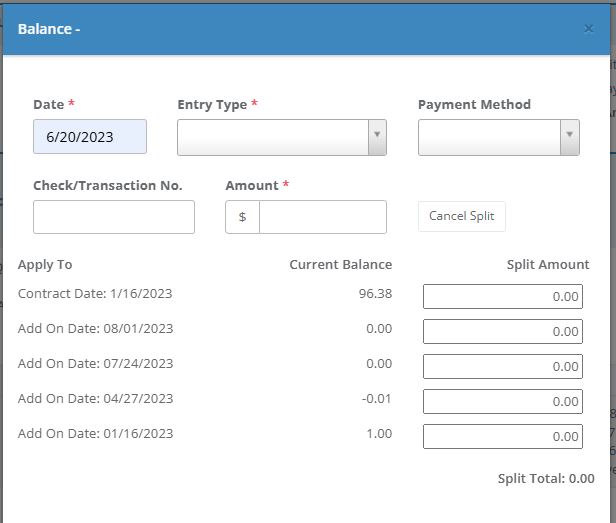Click the Split Total: 0.00 text

coord(546,478)
